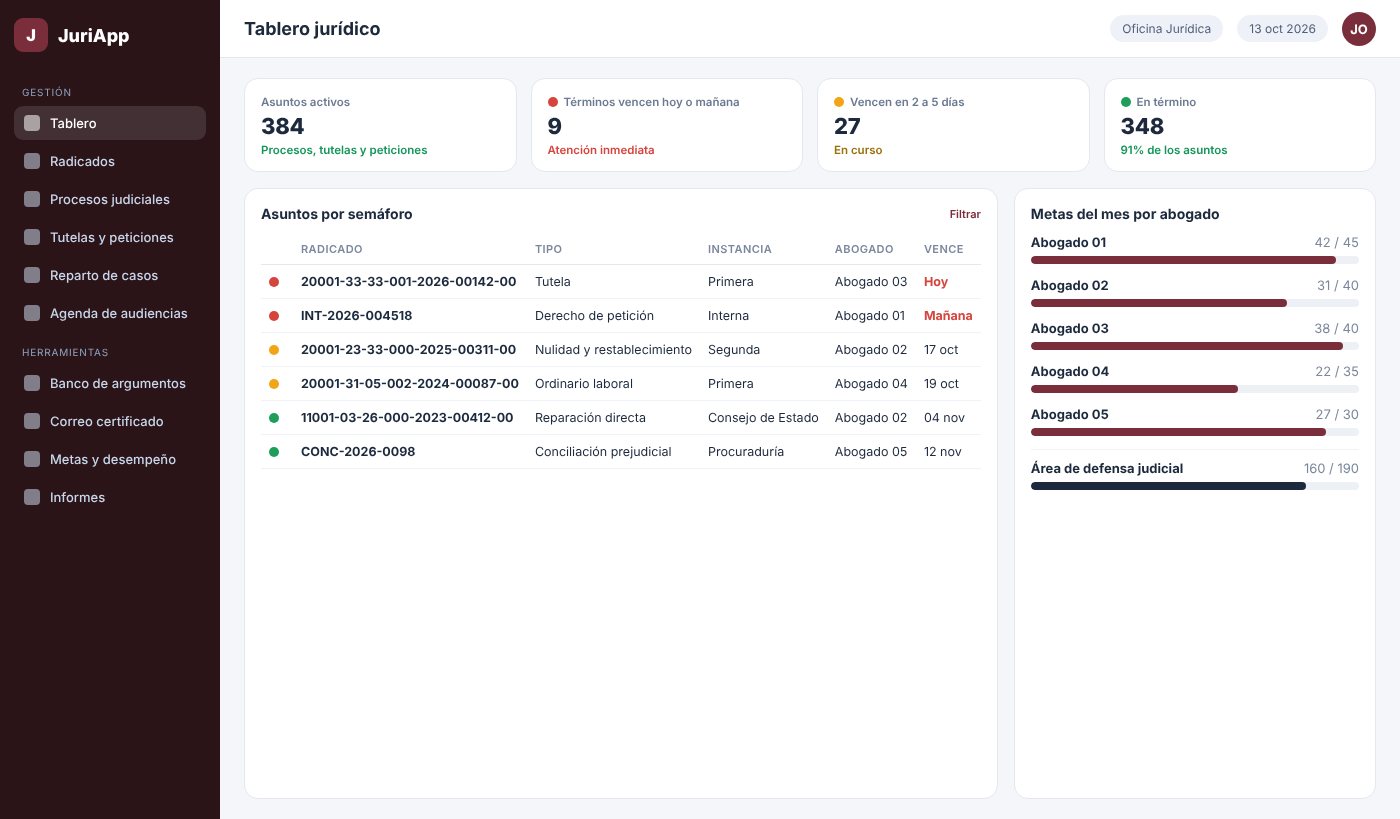
Task: Click the En término card
Action: pyautogui.click(x=1240, y=125)
